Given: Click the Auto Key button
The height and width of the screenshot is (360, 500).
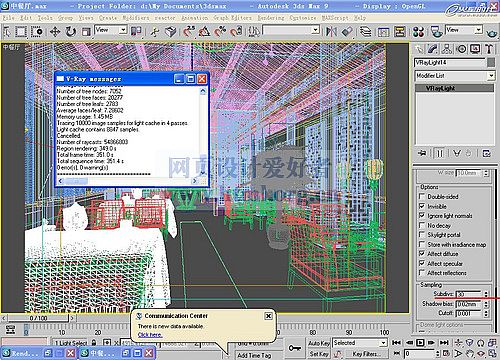Looking at the screenshot, I should pos(319,343).
